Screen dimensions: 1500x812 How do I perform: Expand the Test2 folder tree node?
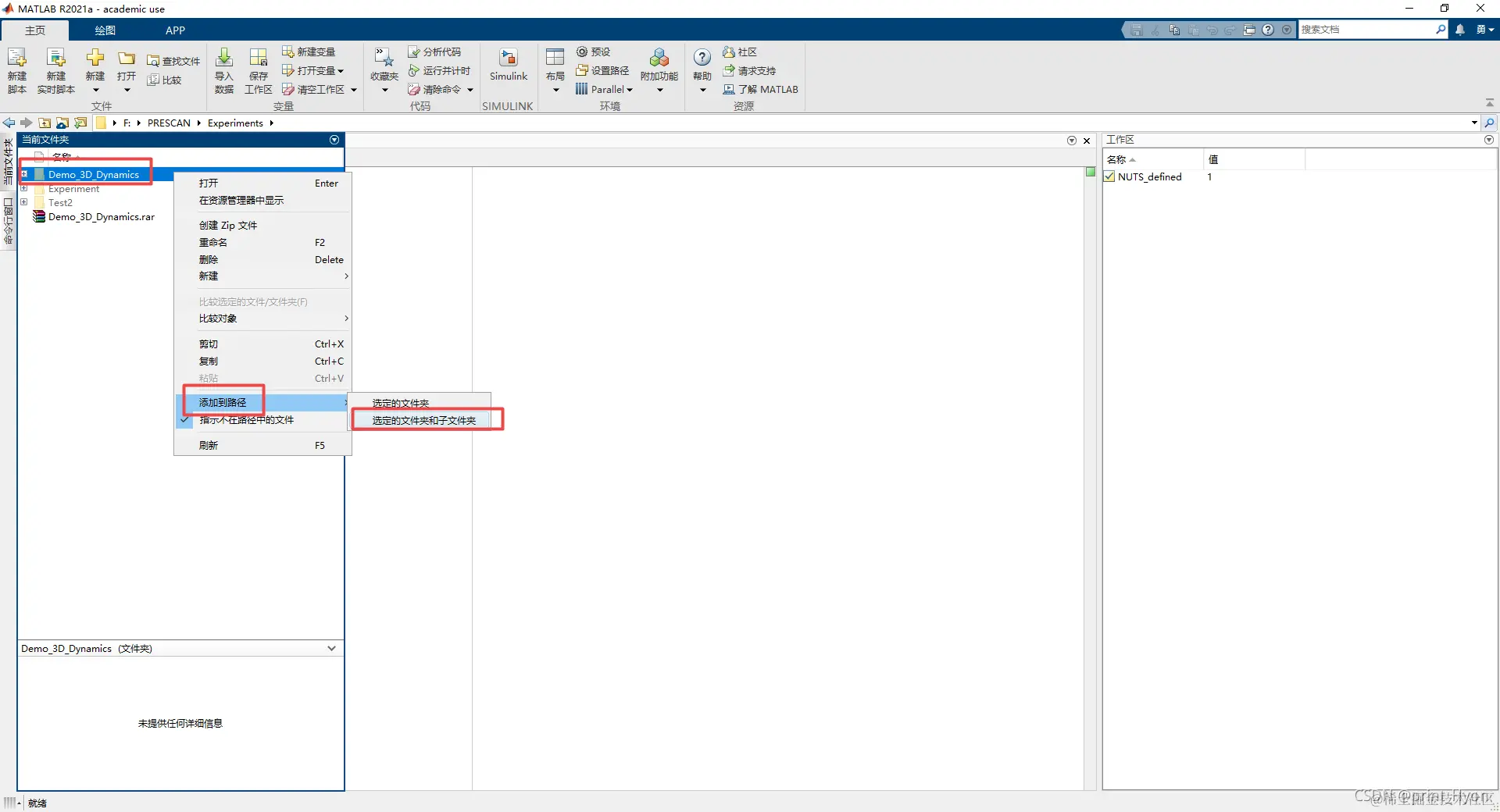coord(24,202)
